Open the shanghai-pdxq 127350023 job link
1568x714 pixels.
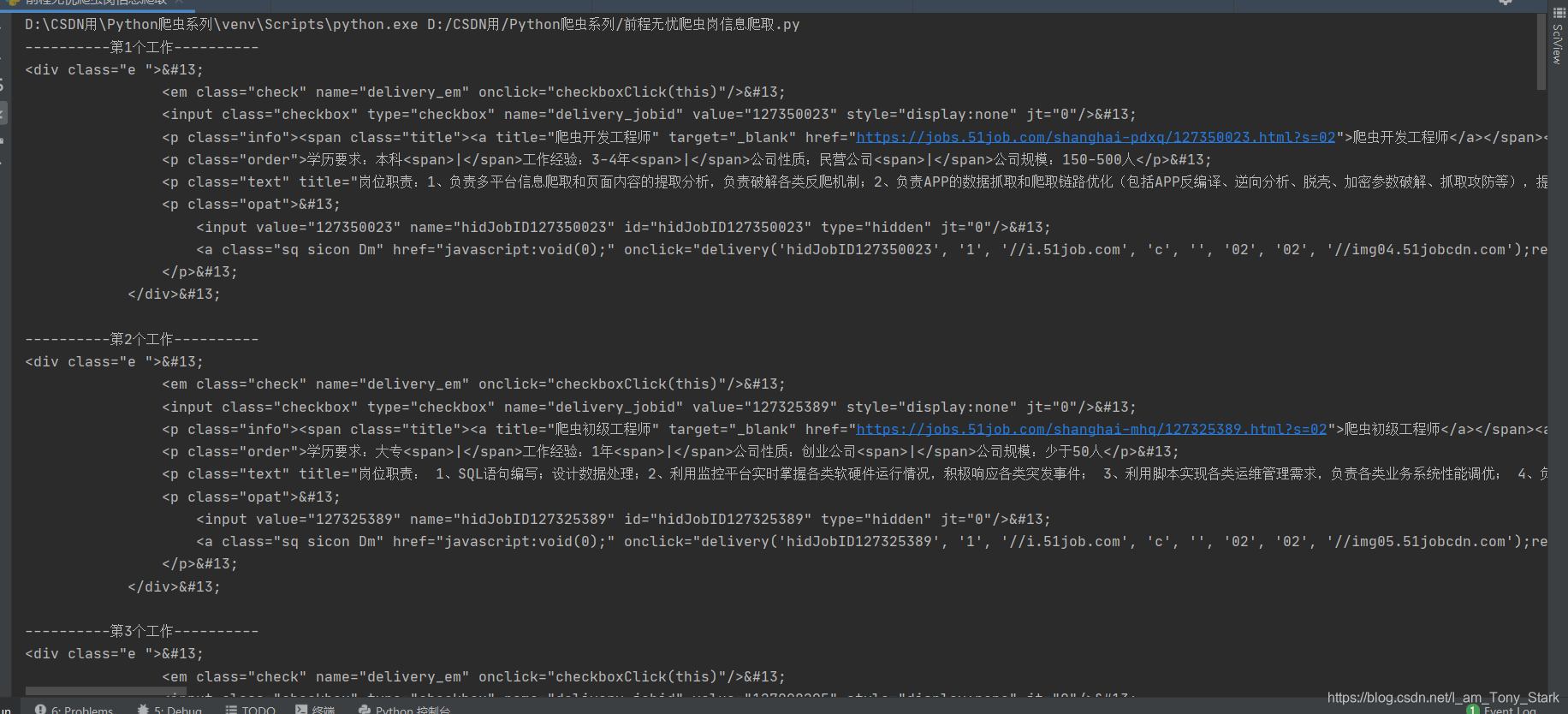click(1096, 137)
